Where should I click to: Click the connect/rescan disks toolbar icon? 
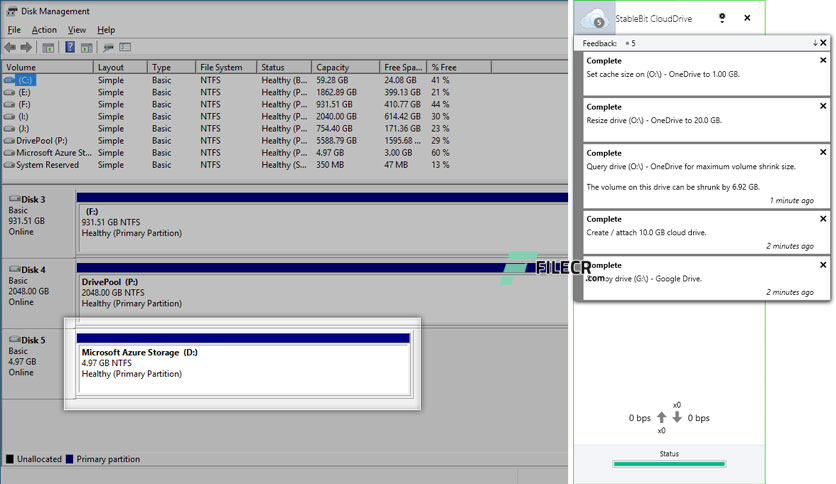click(108, 47)
